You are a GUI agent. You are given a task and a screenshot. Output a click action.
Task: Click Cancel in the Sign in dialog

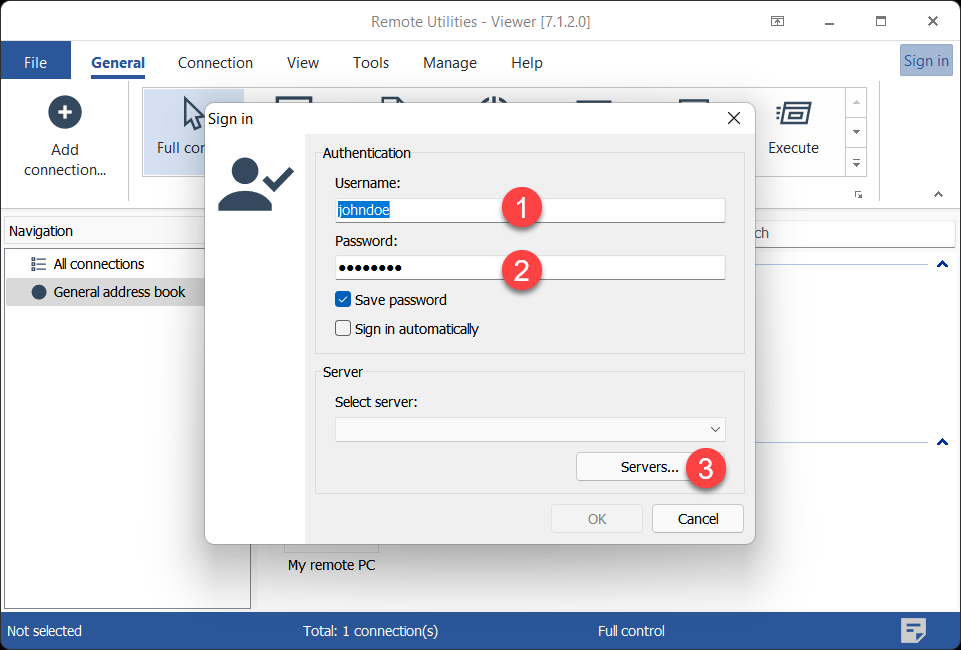697,518
